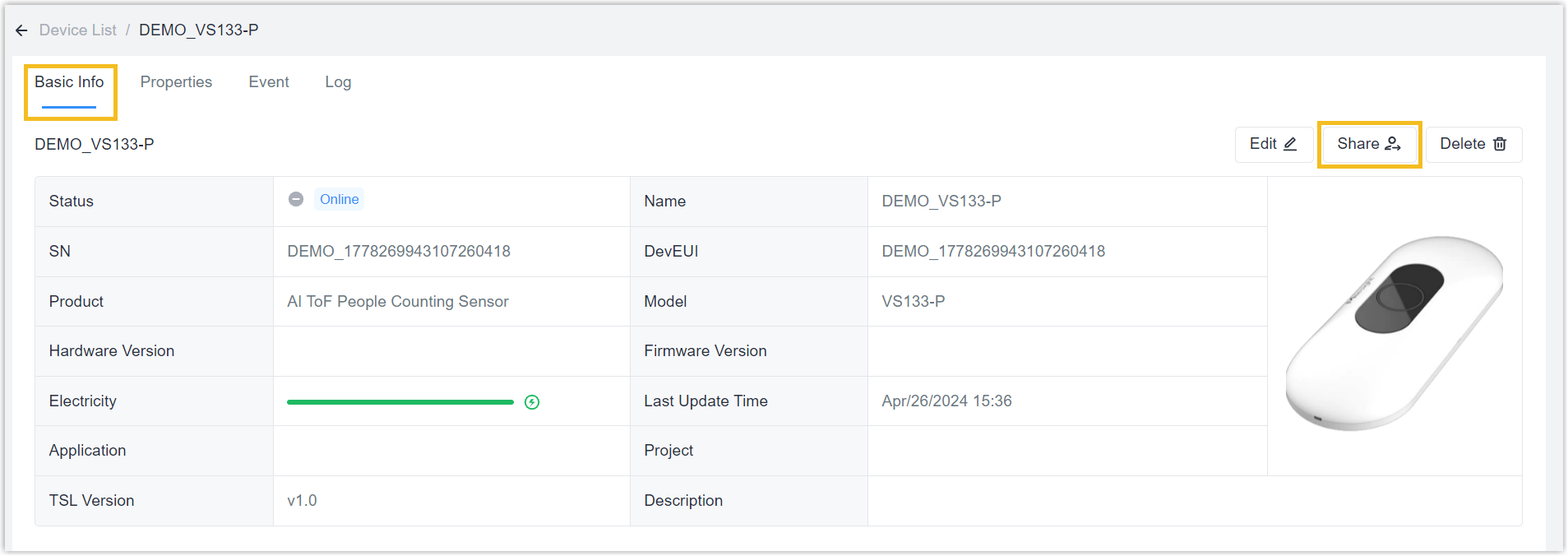1568x556 pixels.
Task: Go to Device List breadcrumb
Action: 77,30
